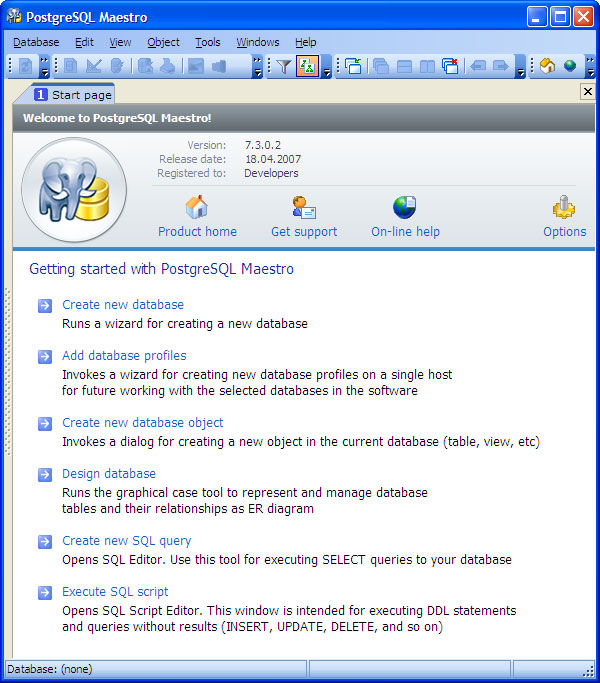Viewport: 600px width, 683px height.
Task: Click the dotted splitter handle on left edge
Action: click(x=7, y=372)
